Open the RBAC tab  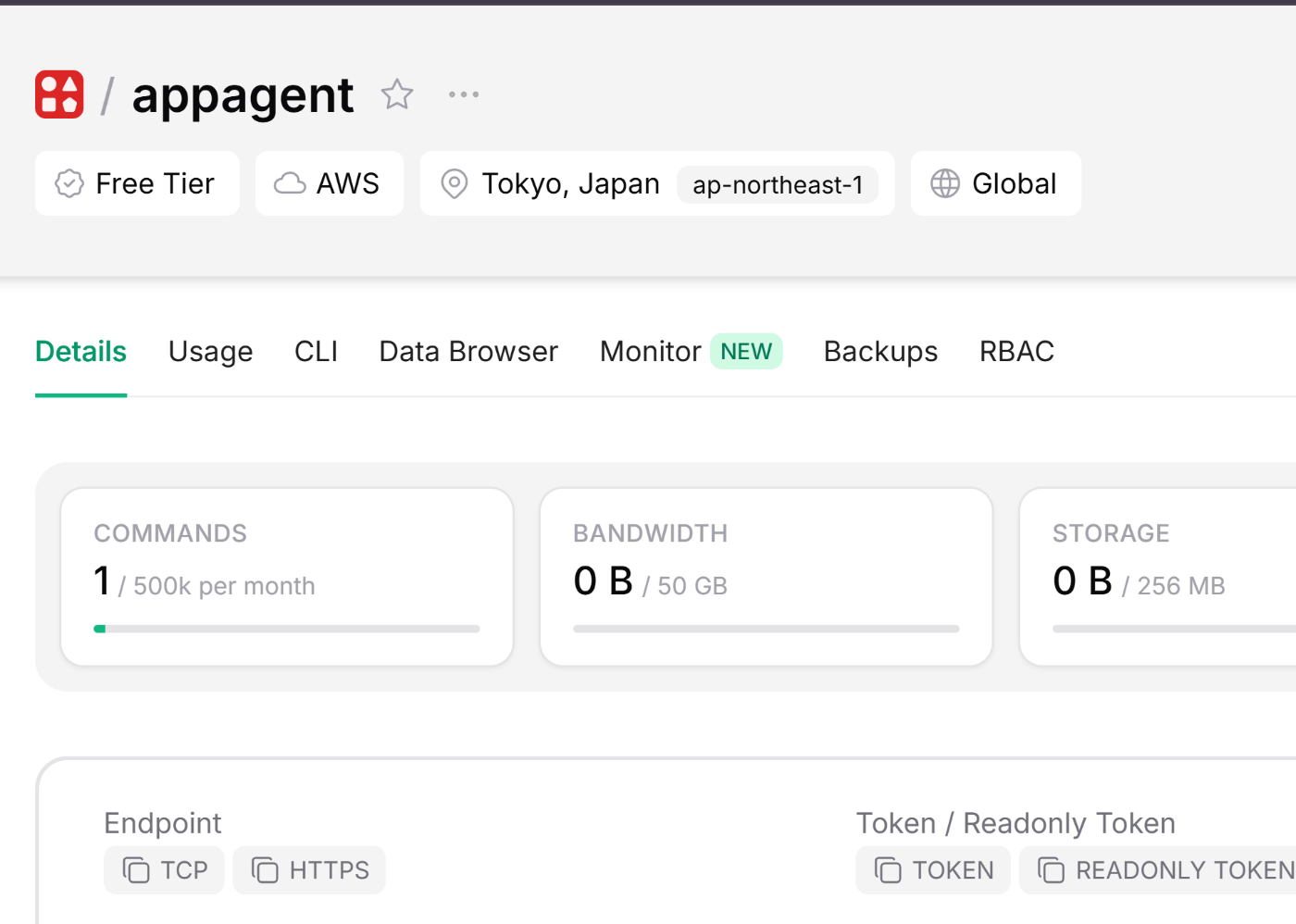pyautogui.click(x=1016, y=352)
